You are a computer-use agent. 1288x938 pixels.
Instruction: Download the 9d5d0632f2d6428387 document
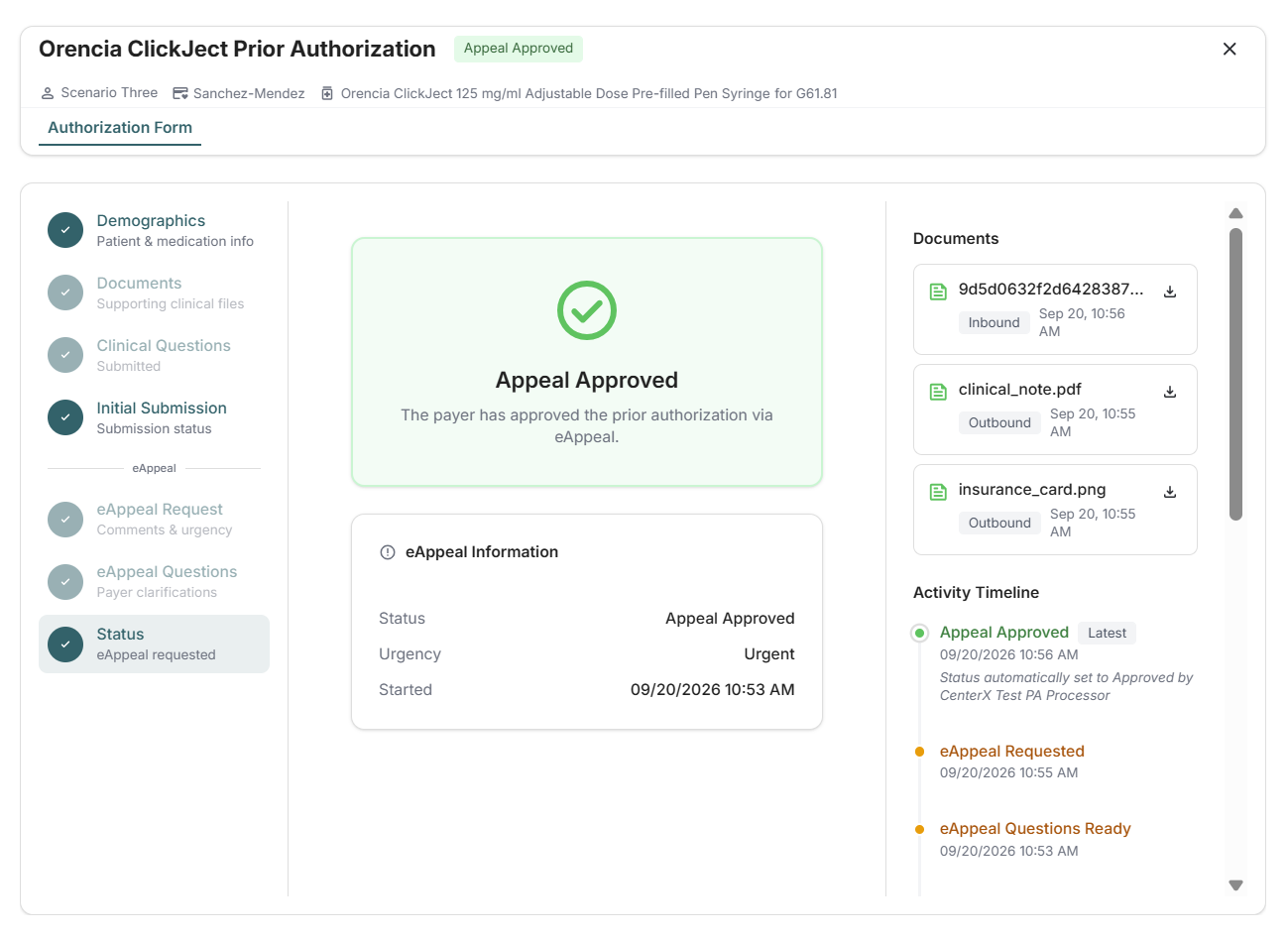(x=1170, y=292)
